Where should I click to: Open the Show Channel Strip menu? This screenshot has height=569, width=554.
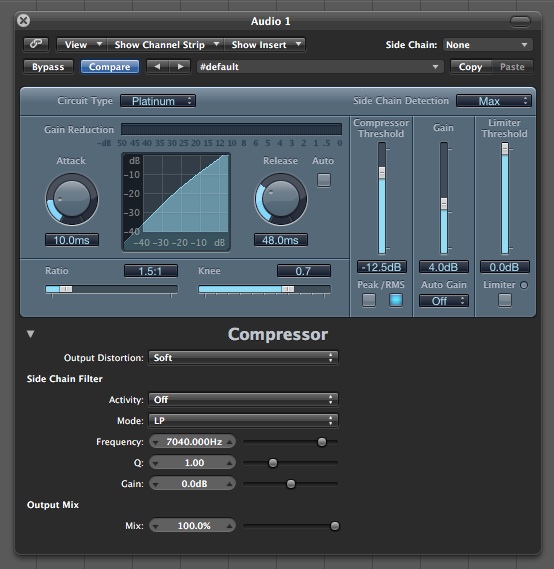click(166, 45)
